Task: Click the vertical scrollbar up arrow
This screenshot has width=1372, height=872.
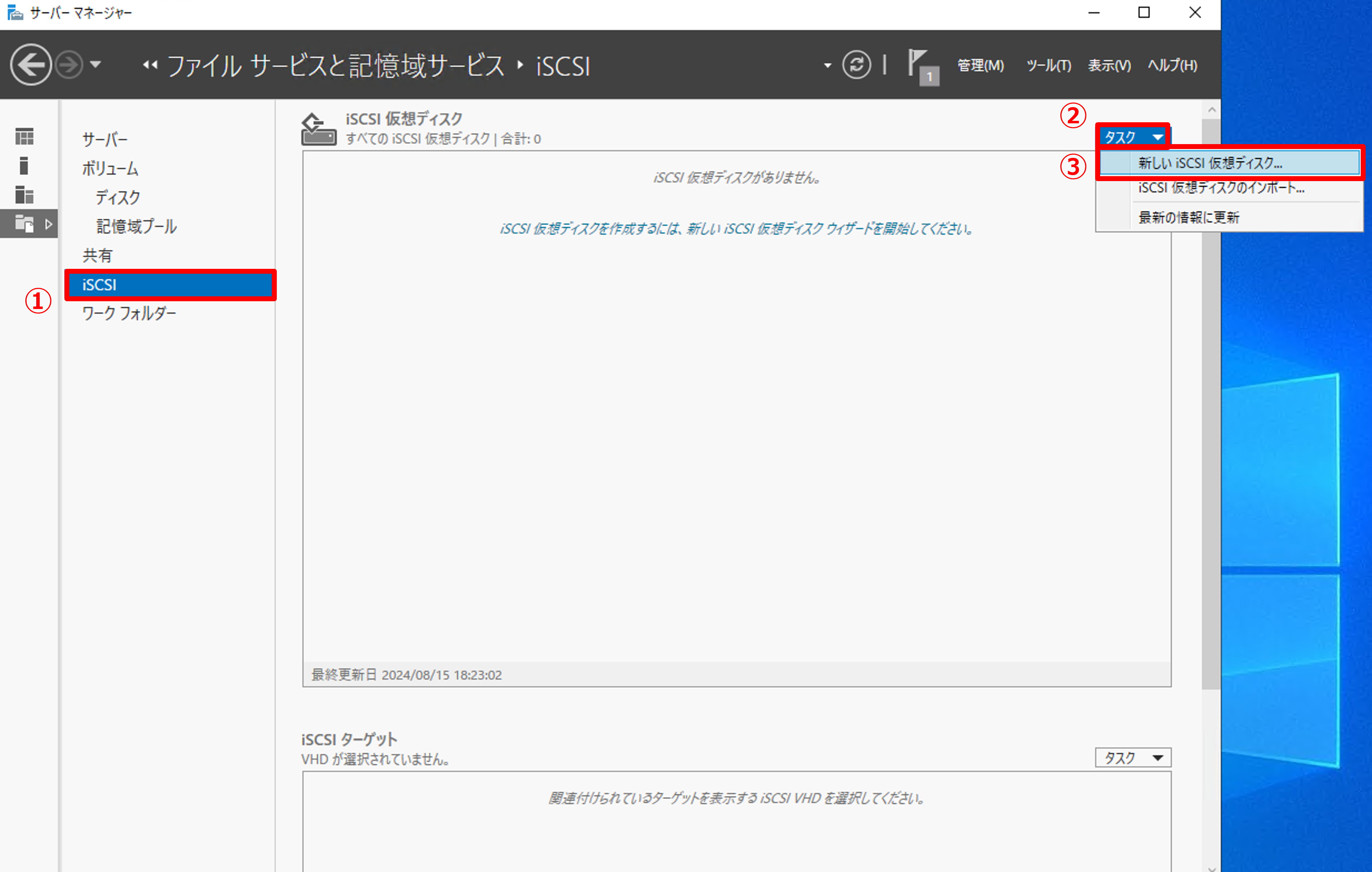Action: click(x=1211, y=110)
